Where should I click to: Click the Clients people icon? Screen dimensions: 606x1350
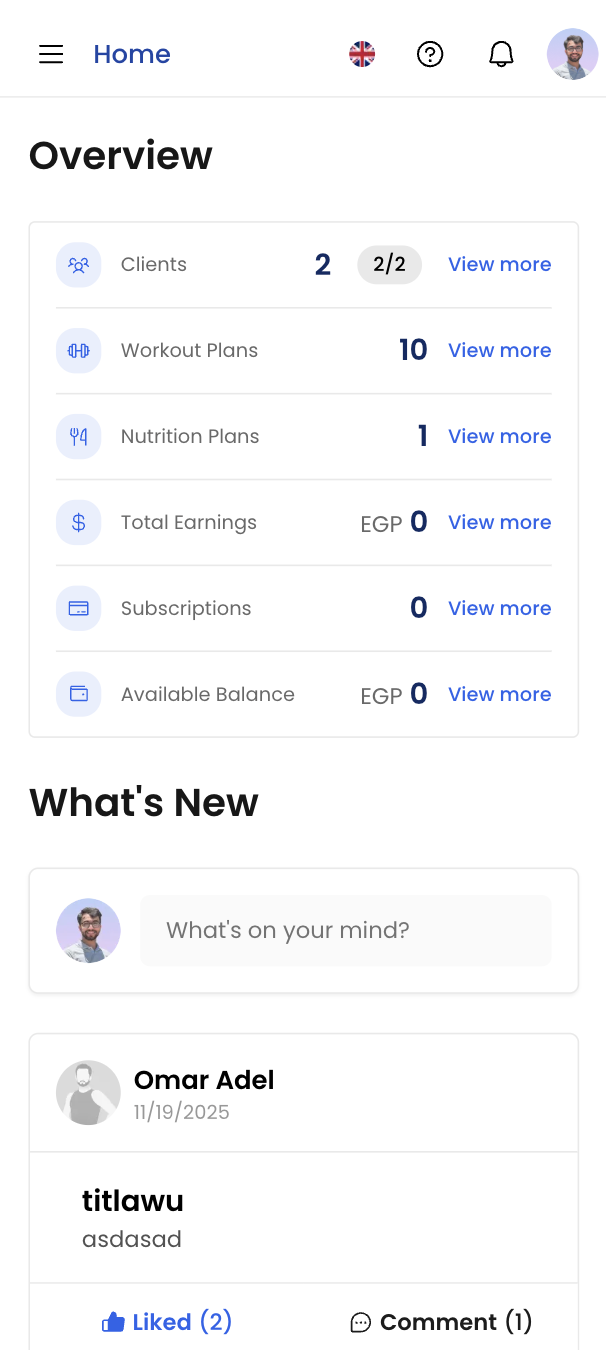tap(78, 265)
